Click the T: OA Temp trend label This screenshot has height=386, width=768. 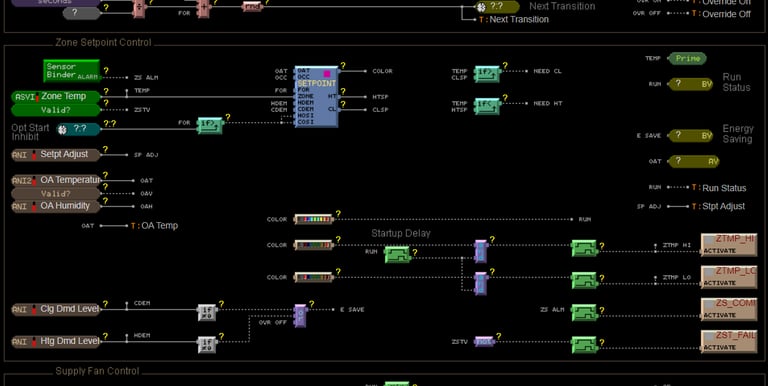[154, 226]
